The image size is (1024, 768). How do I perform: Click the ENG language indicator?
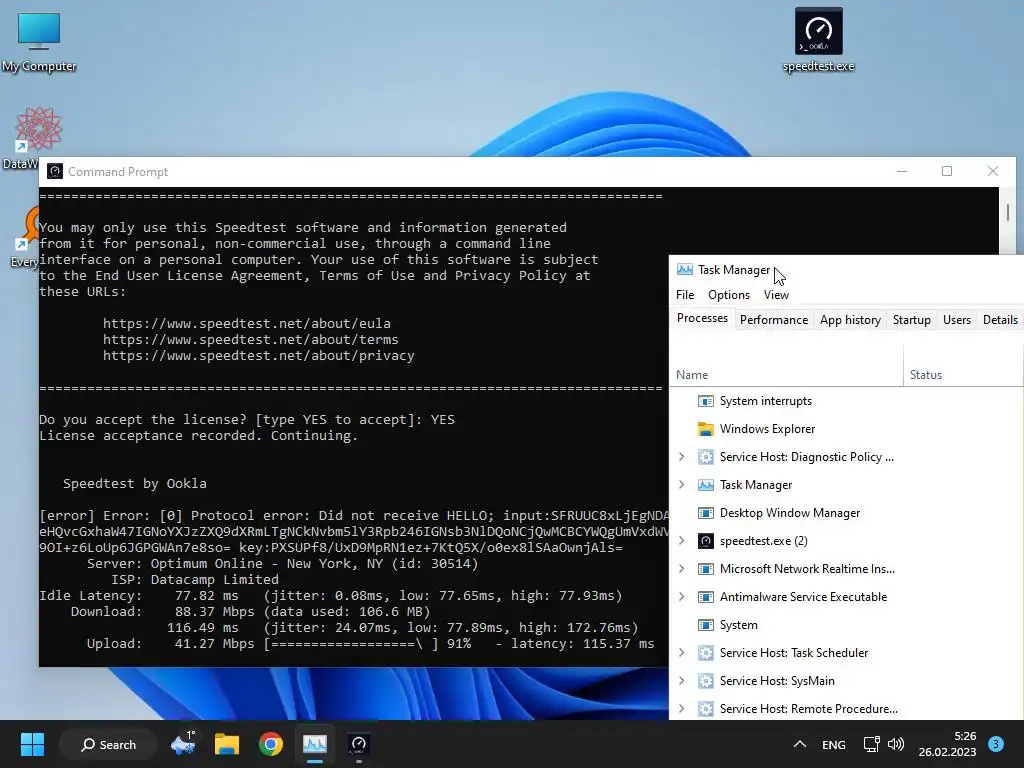pos(833,744)
